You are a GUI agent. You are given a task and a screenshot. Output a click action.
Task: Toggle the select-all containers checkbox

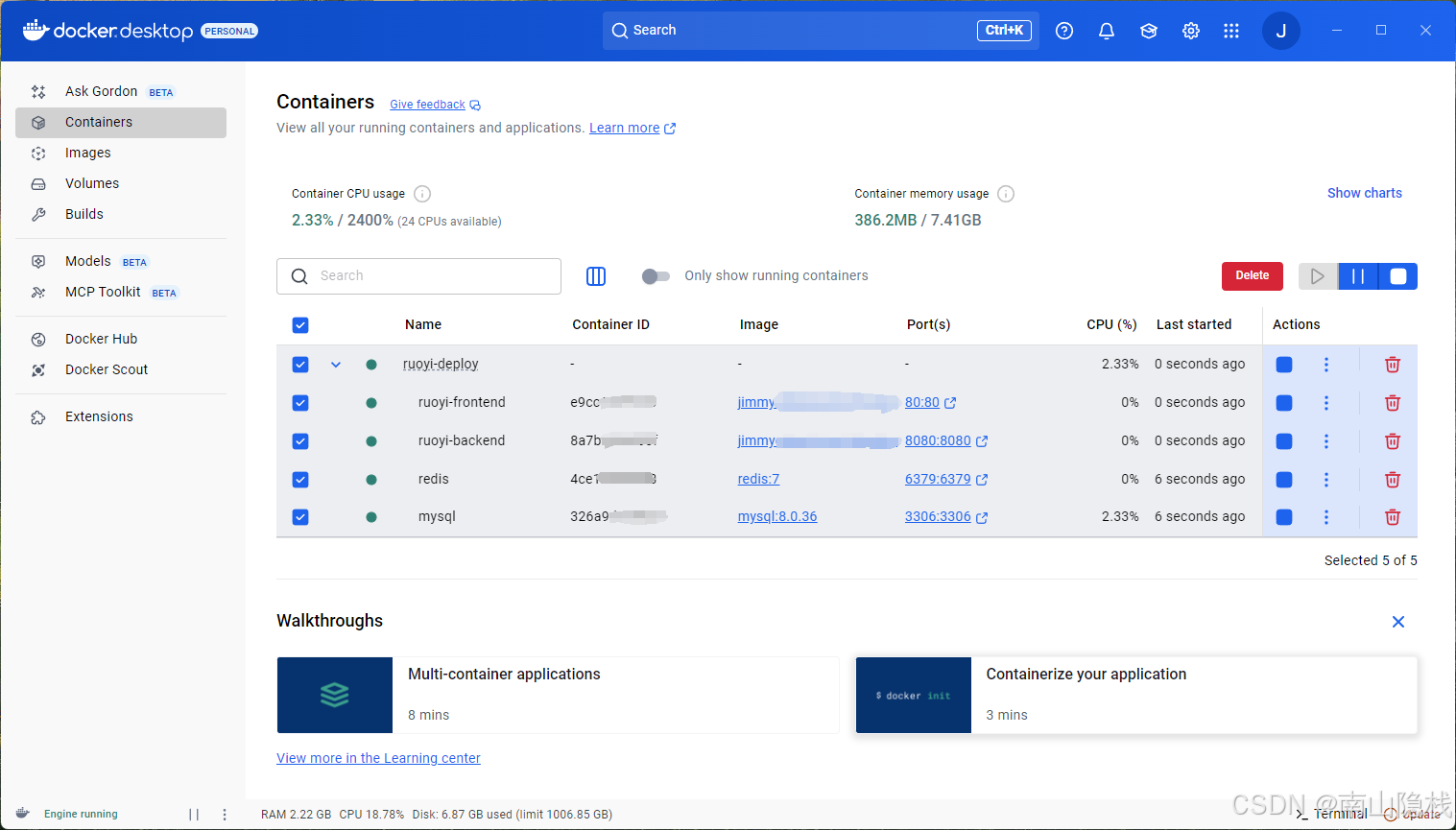[300, 325]
